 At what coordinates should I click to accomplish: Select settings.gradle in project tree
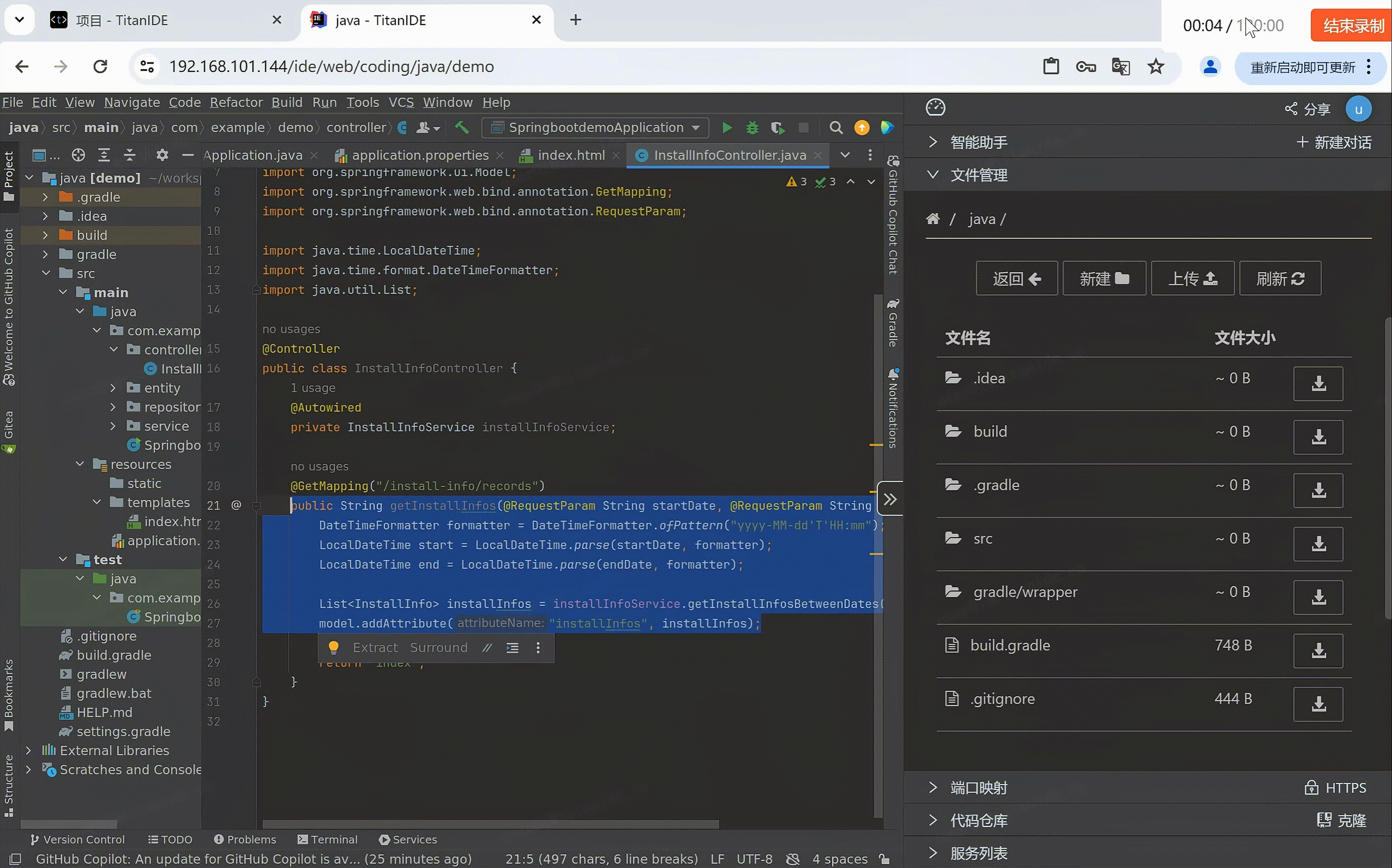(114, 731)
